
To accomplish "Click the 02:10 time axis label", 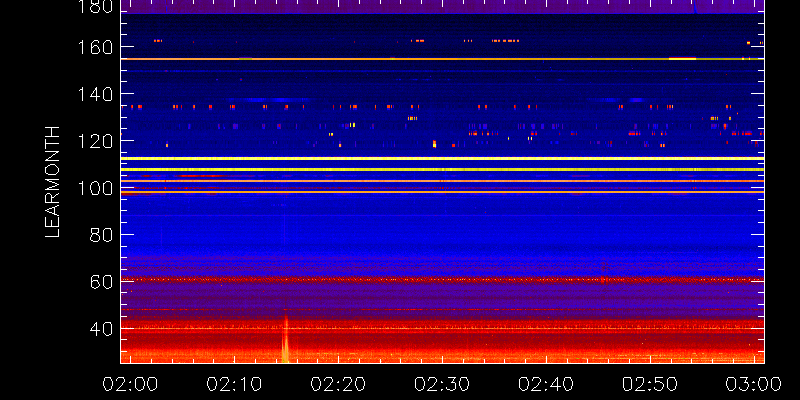I will tap(234, 384).
